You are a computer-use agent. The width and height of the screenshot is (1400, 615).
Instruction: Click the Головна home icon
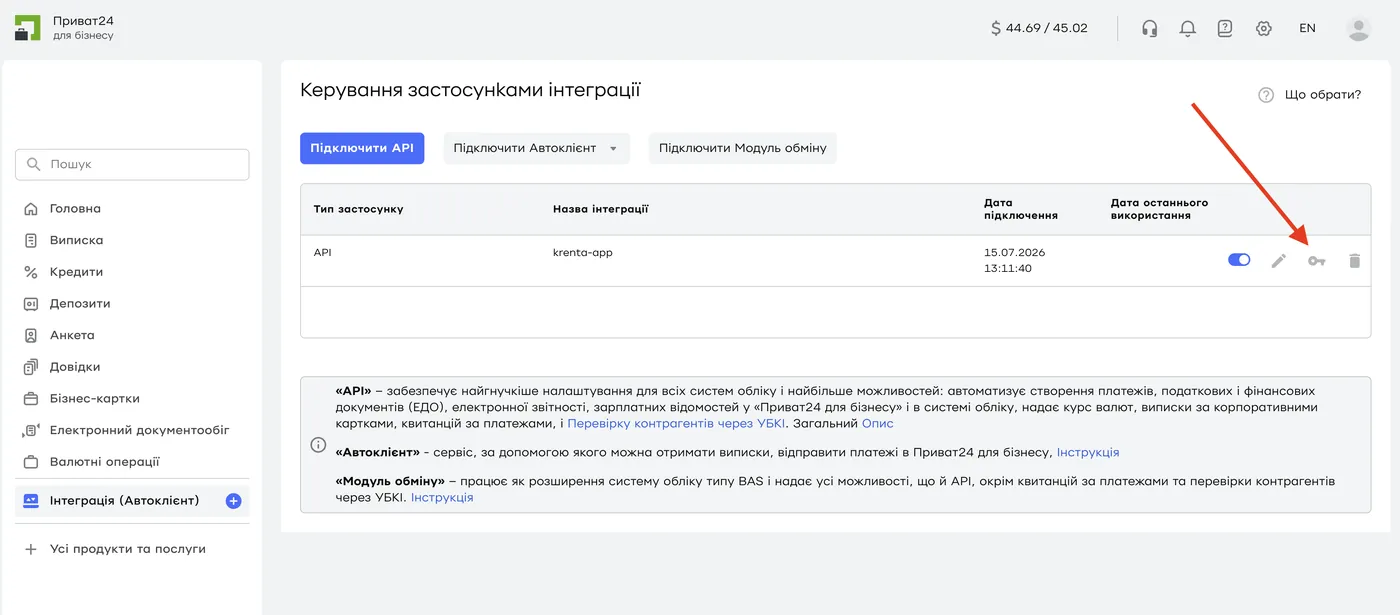(30, 209)
